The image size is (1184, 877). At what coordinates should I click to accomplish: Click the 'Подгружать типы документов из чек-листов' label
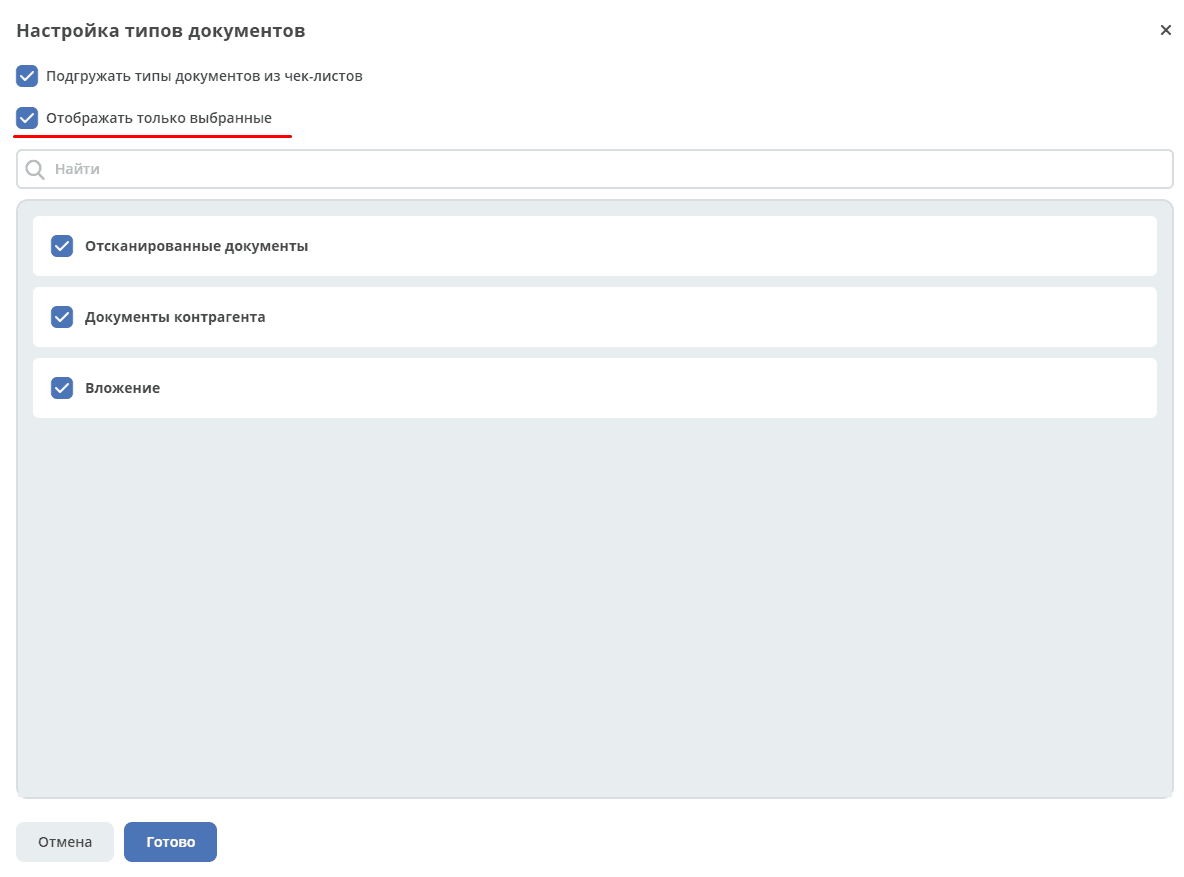click(x=204, y=76)
